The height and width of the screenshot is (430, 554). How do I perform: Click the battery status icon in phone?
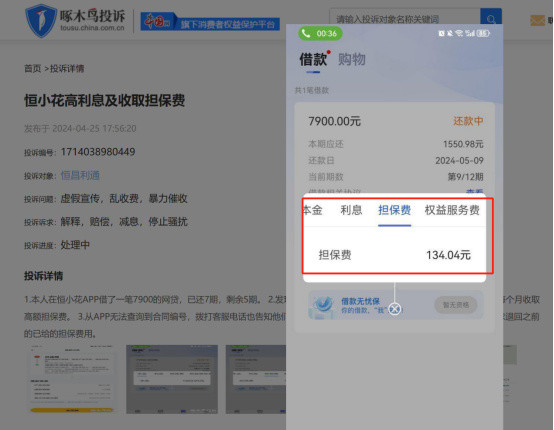click(483, 33)
